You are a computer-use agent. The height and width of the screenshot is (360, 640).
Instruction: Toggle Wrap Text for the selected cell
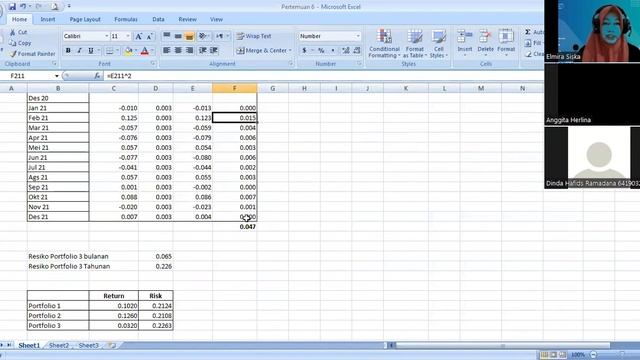point(254,36)
